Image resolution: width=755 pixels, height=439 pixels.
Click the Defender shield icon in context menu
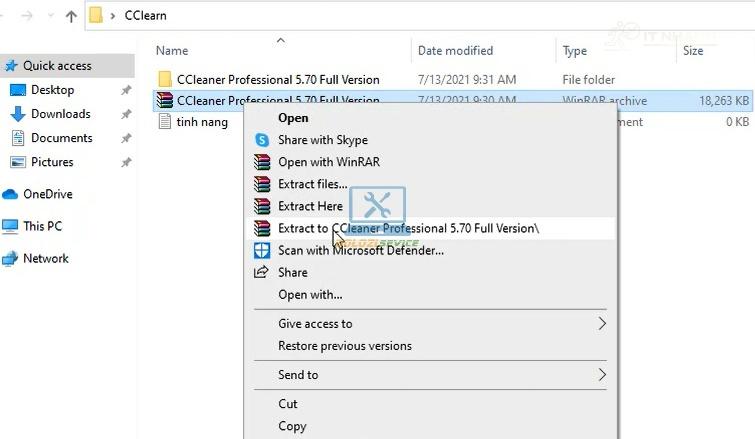point(262,251)
